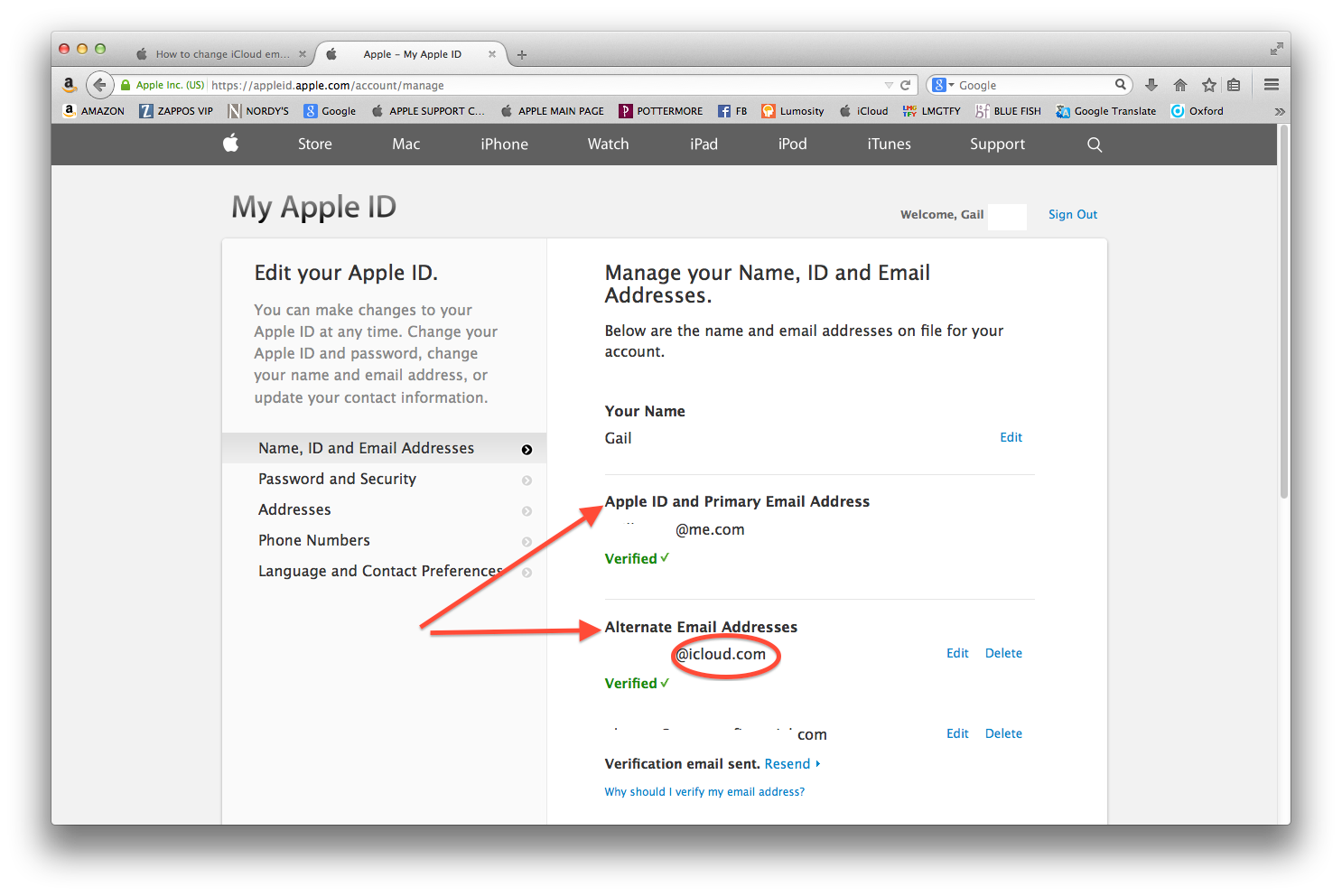
Task: Open a new tab with plus button
Action: click(x=522, y=55)
